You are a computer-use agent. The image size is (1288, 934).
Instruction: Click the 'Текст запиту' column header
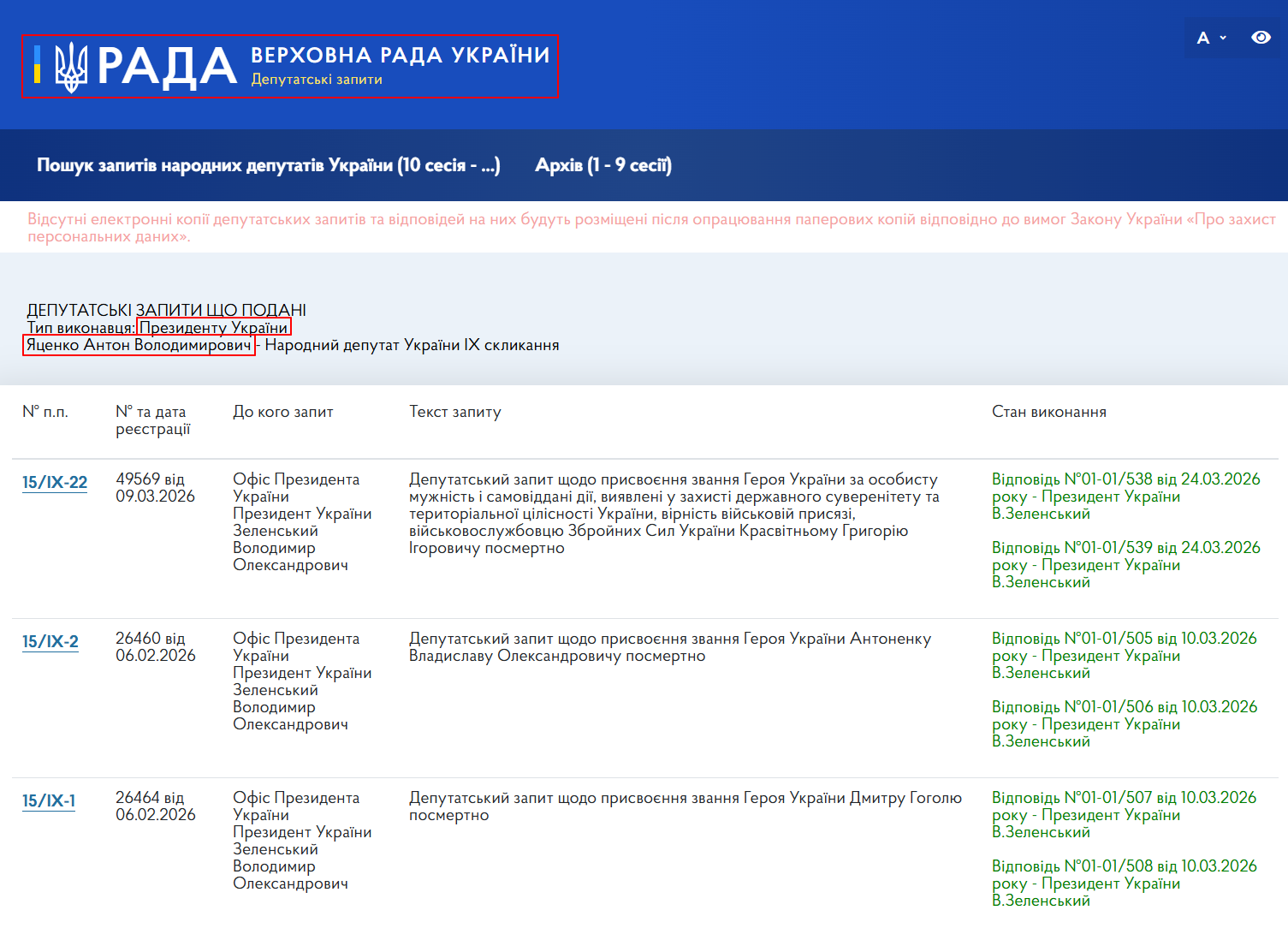click(455, 412)
